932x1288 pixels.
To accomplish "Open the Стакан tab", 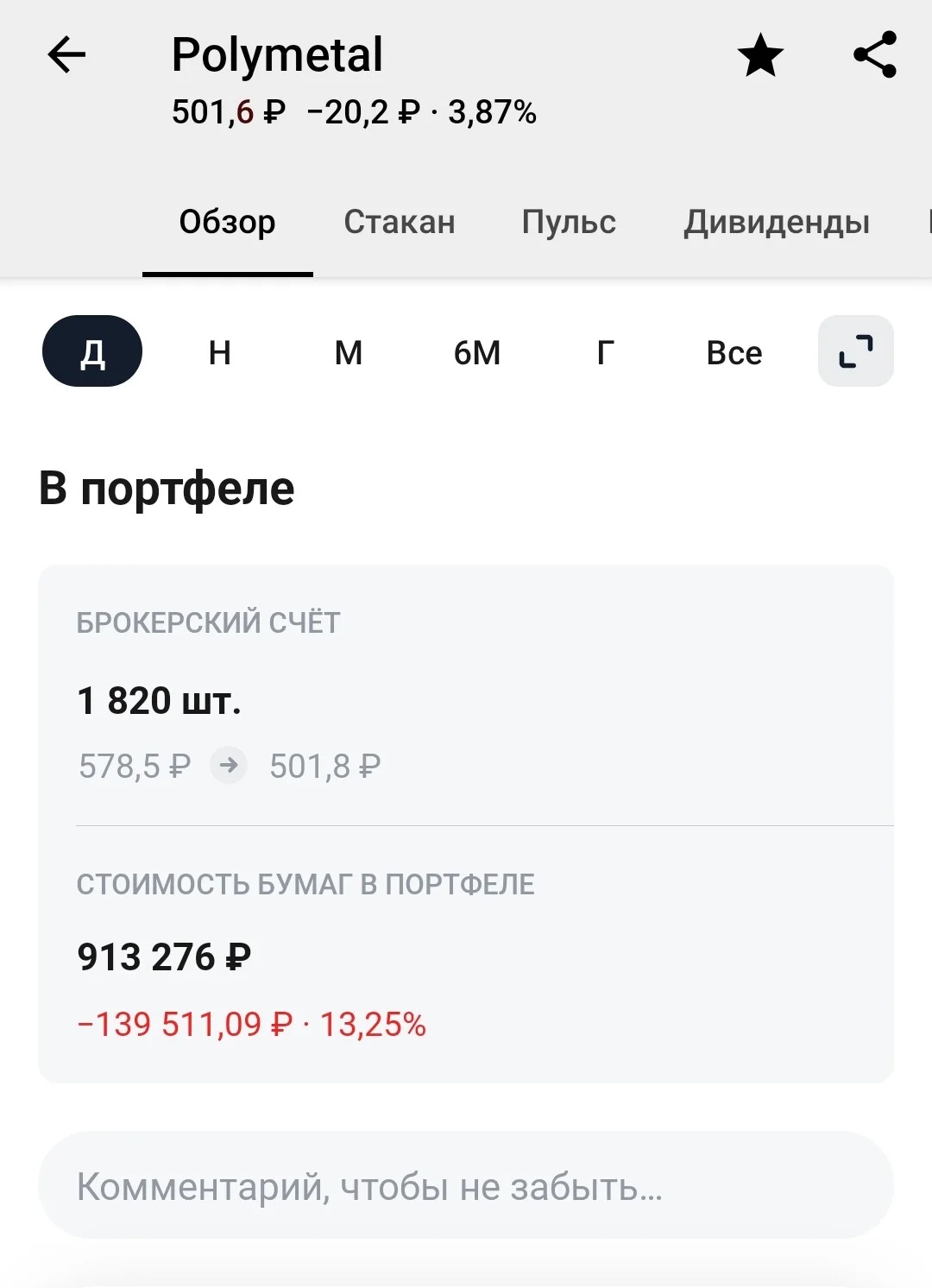I will pos(399,222).
